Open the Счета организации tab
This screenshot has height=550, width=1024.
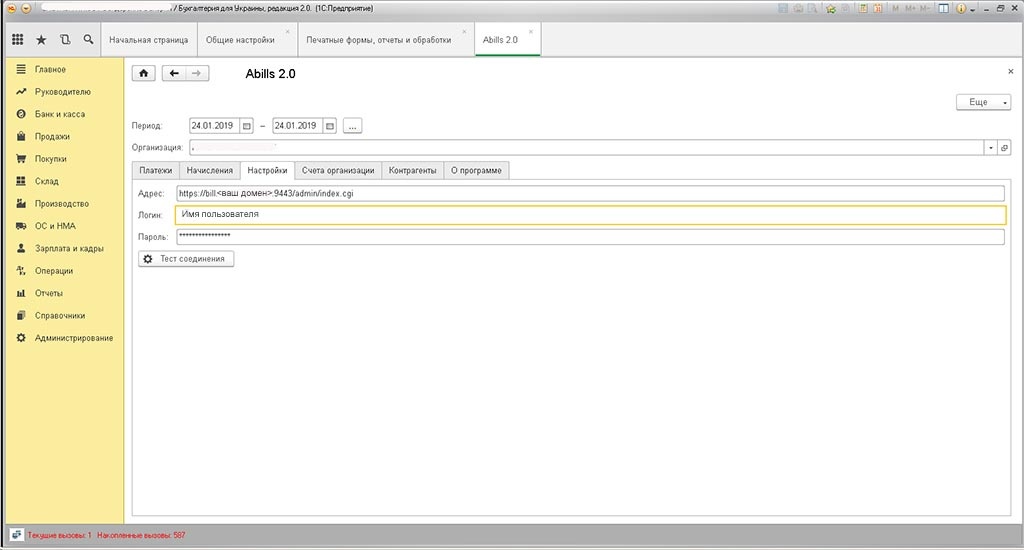tap(338, 170)
